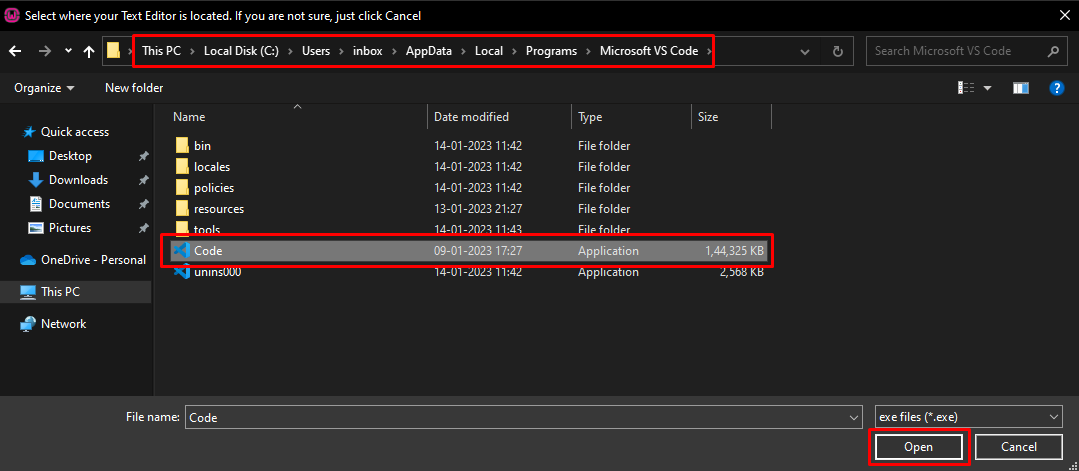Show the preview pane
Screen dimensions: 1079x471
tap(1021, 87)
